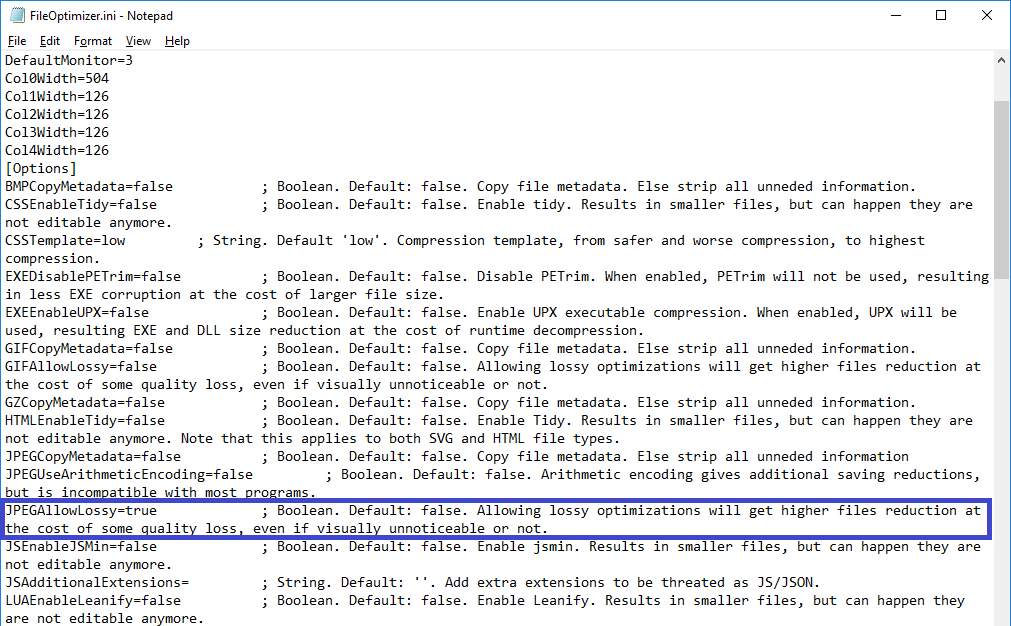The height and width of the screenshot is (626, 1011).
Task: Click the Col0Width=504 line
Action: (x=57, y=79)
